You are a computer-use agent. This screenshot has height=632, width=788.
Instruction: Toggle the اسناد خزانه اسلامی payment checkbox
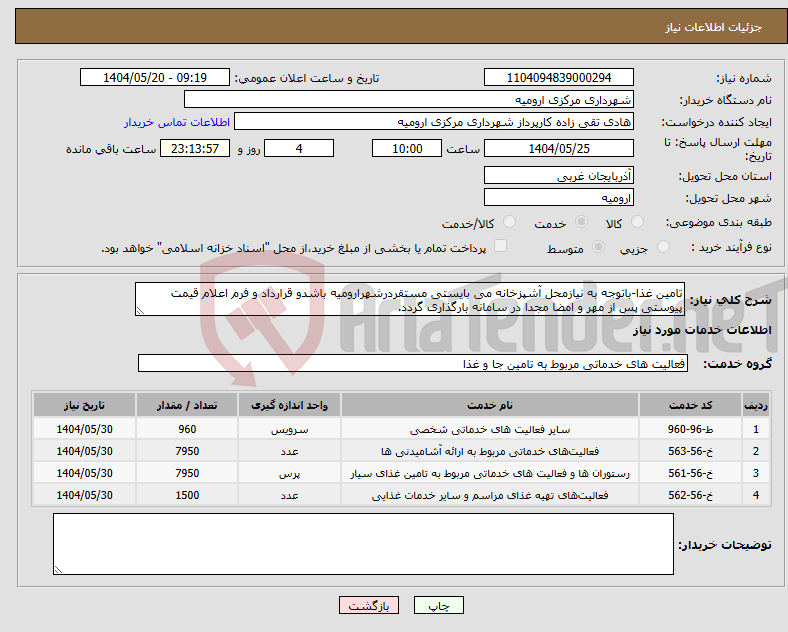pos(501,246)
